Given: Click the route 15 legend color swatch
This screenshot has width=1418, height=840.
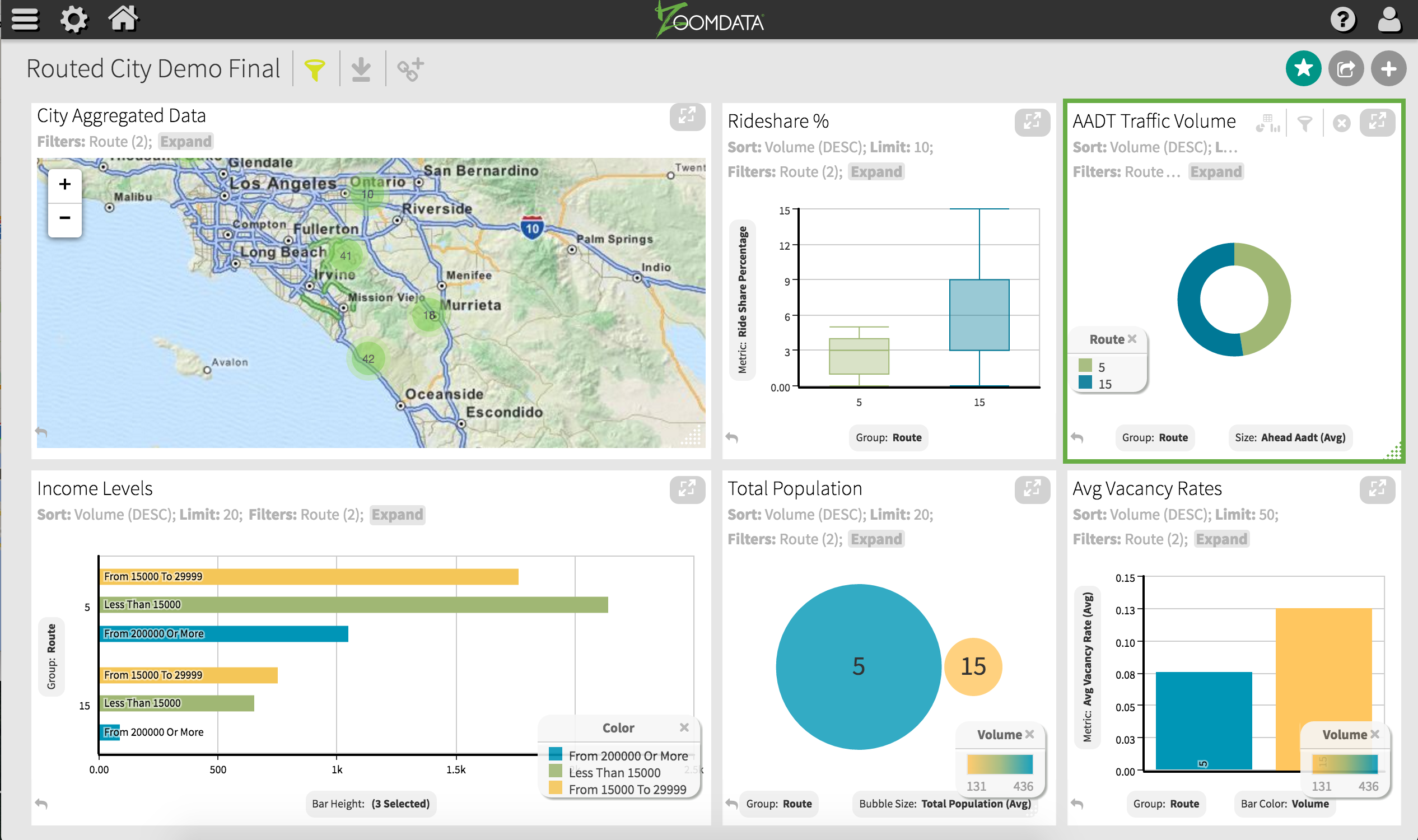Looking at the screenshot, I should (x=1085, y=383).
